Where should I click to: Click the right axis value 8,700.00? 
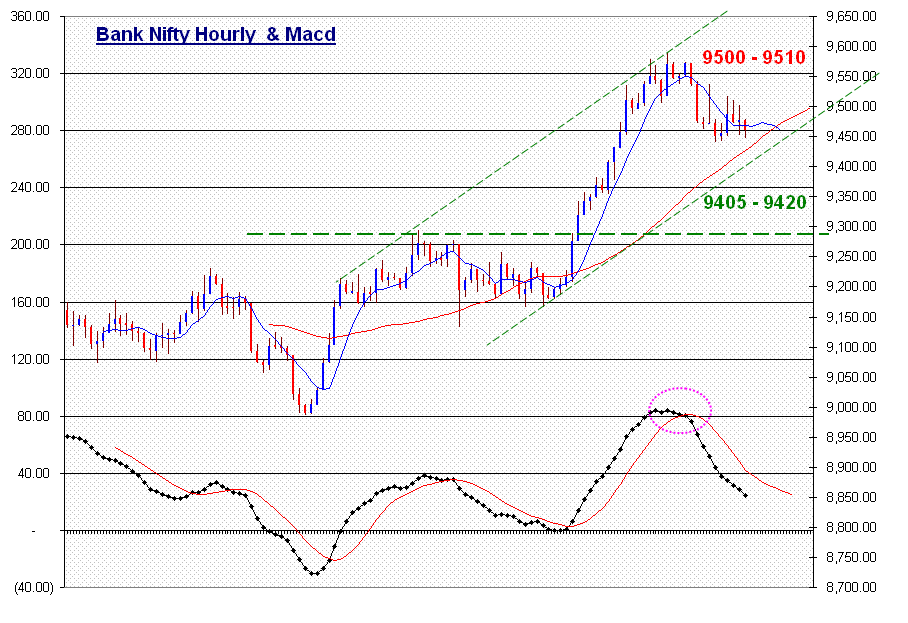851,588
